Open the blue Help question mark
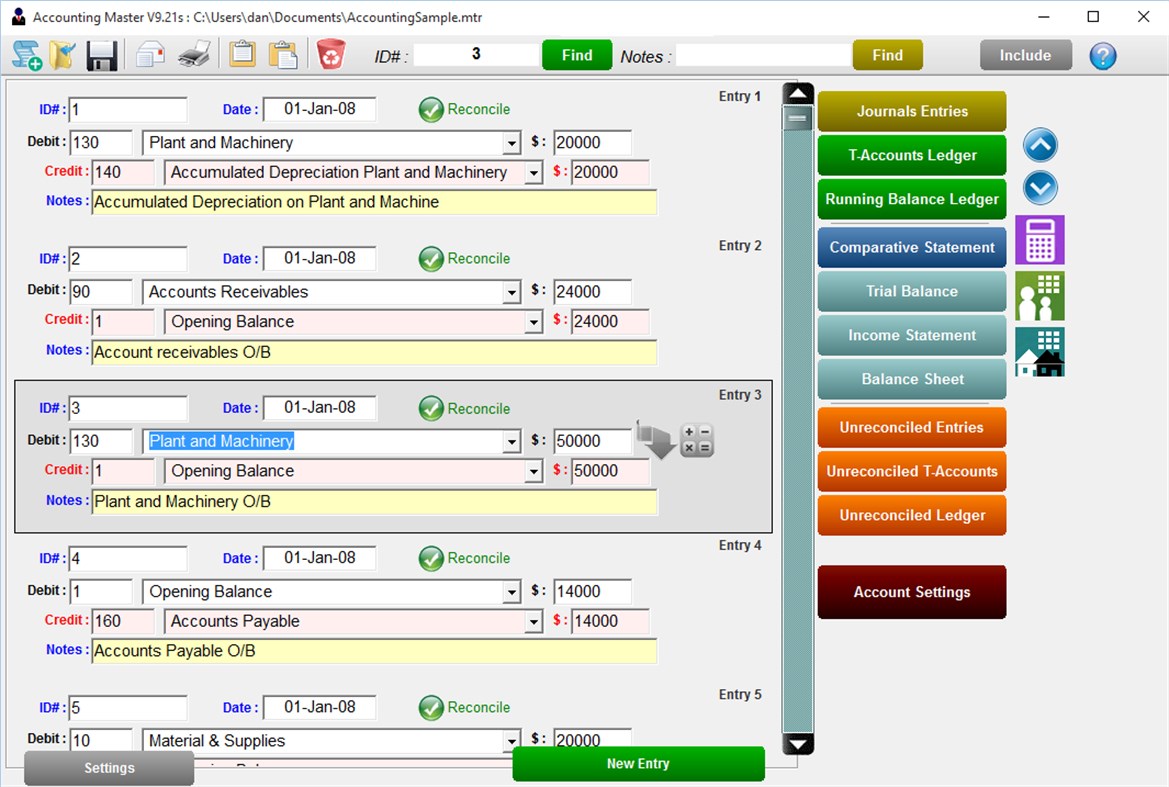 1102,56
